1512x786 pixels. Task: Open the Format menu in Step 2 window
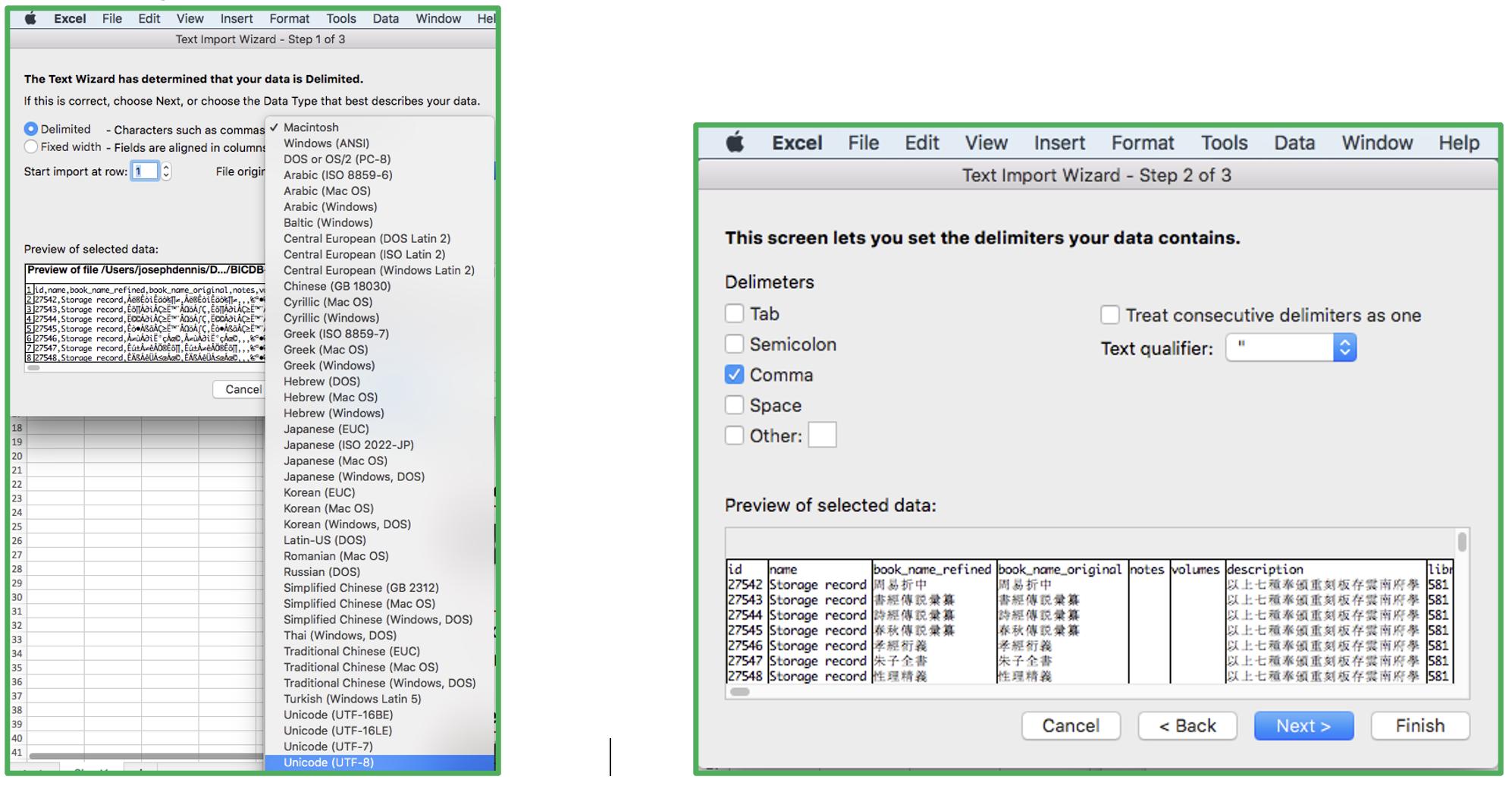[x=1142, y=143]
